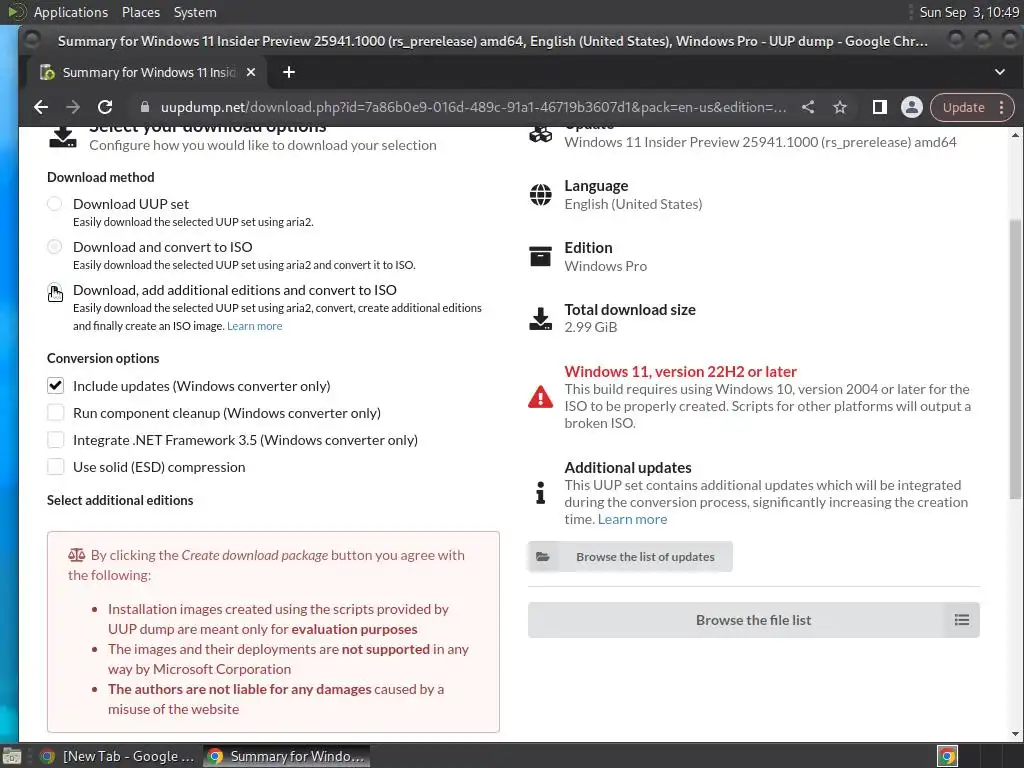Go back with the browser back arrow

(x=40, y=107)
